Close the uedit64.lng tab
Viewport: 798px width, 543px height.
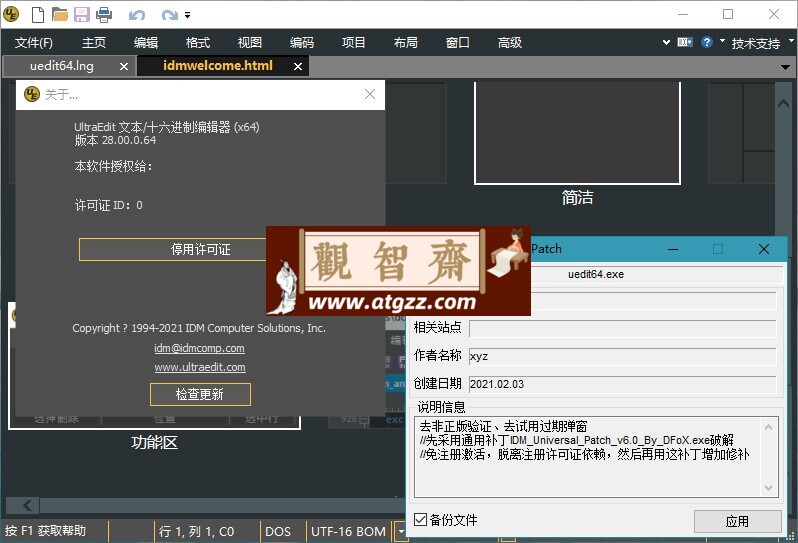tap(124, 66)
